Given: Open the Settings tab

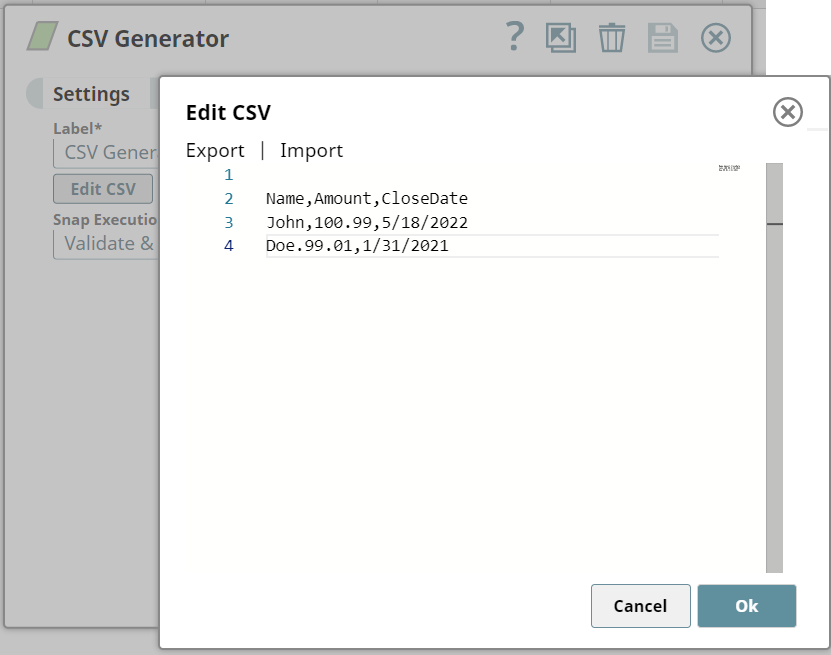Looking at the screenshot, I should coord(91,94).
